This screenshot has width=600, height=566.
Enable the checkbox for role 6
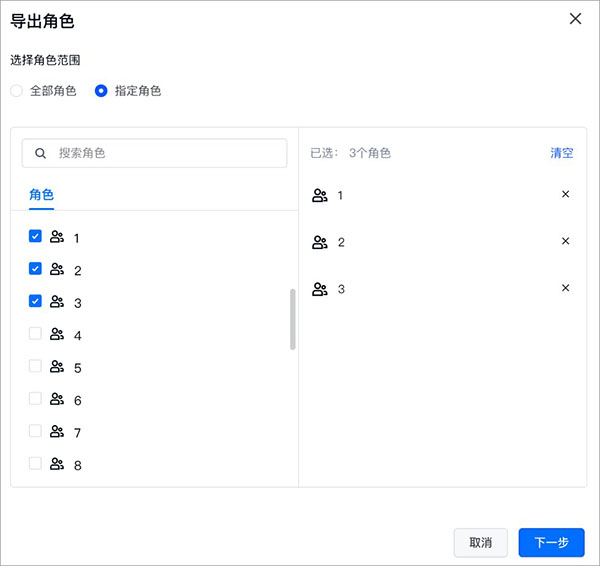(x=35, y=399)
